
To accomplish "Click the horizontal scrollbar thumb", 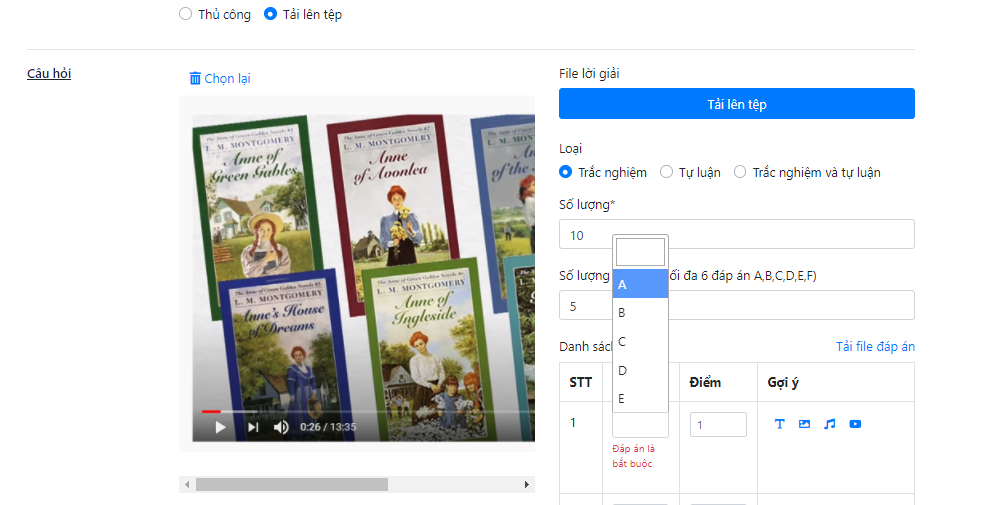I will point(292,485).
